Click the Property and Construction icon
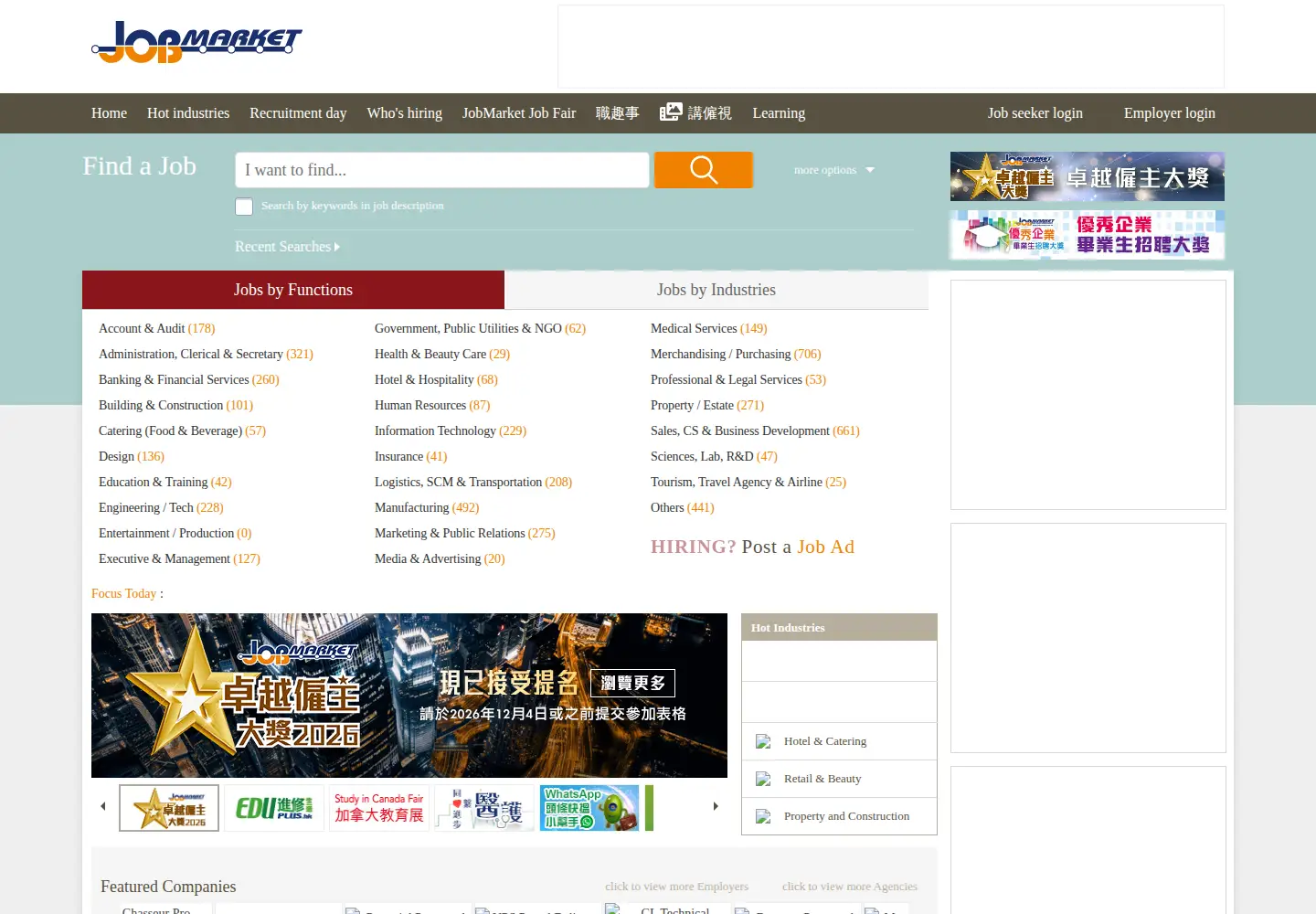 click(x=763, y=816)
